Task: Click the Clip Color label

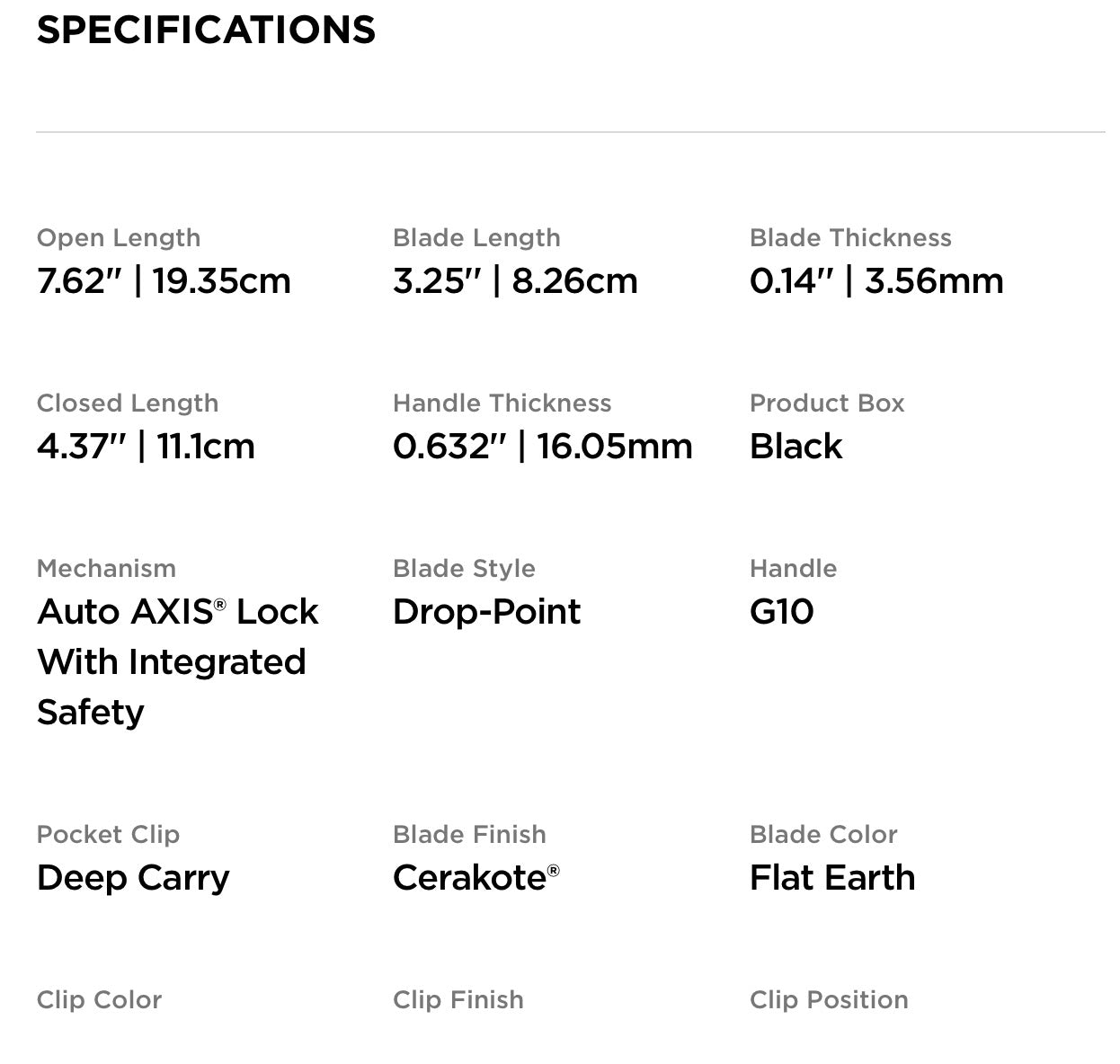Action: point(99,1000)
